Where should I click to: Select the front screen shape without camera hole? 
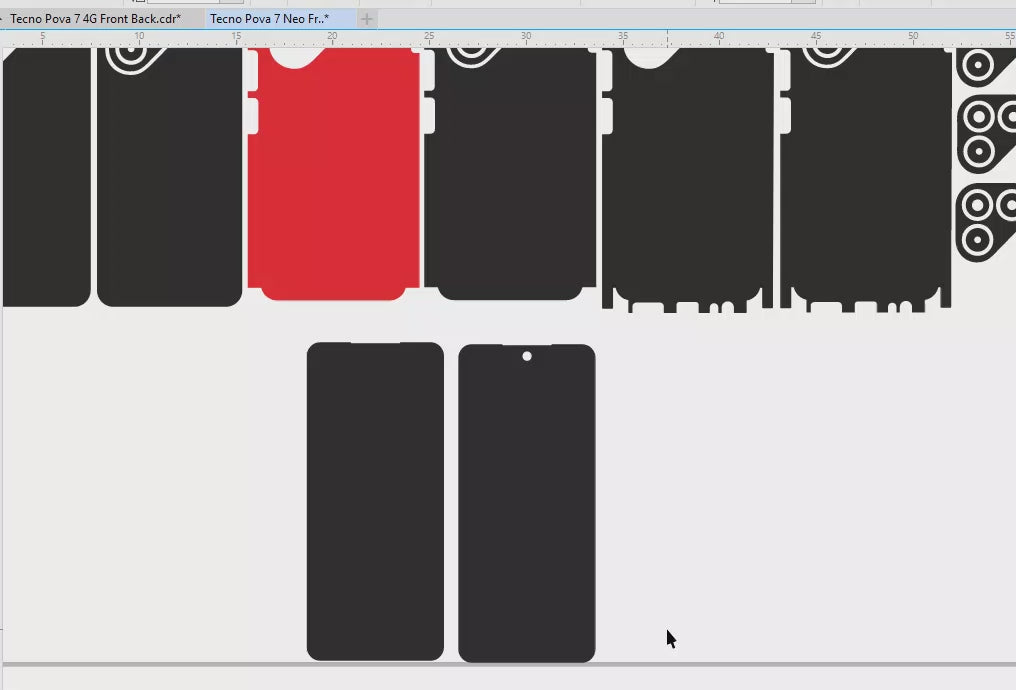point(375,500)
